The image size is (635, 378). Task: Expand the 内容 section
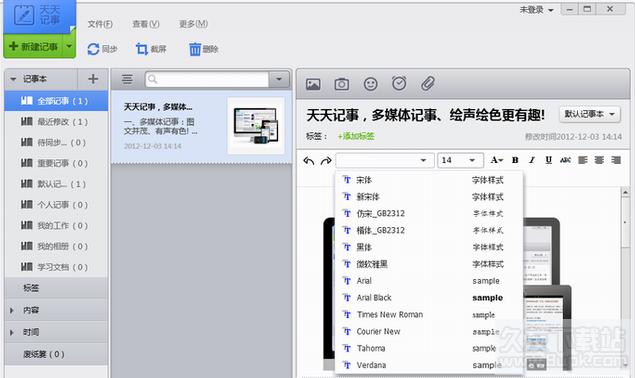(56, 310)
